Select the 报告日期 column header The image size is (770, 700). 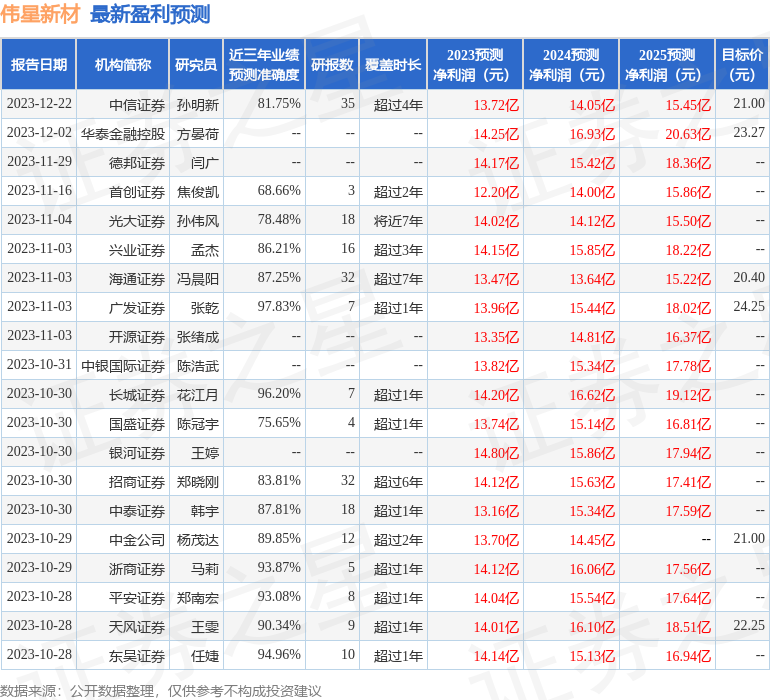[39, 64]
